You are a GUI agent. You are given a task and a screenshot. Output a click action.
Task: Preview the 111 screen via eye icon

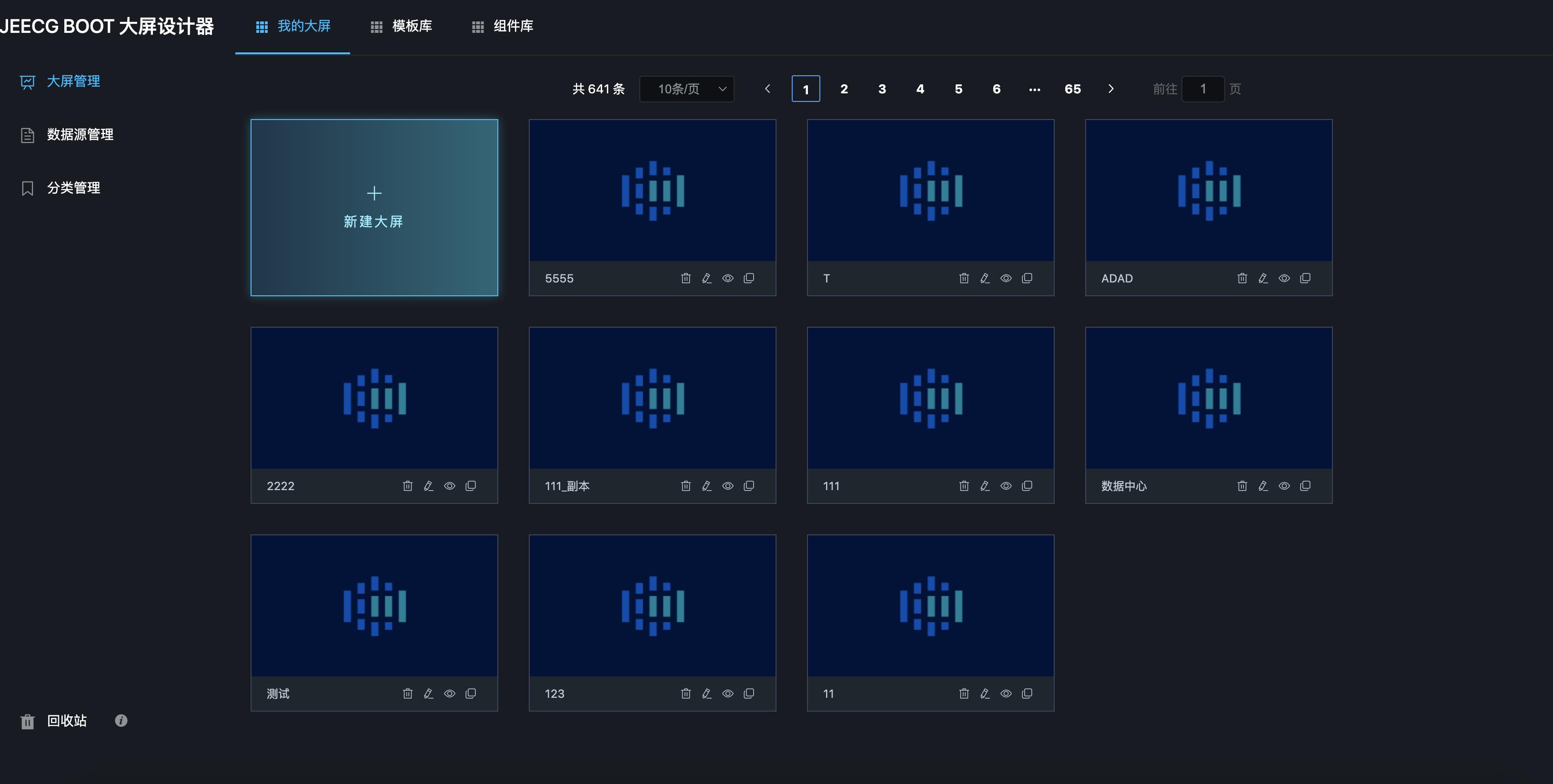(x=1006, y=486)
